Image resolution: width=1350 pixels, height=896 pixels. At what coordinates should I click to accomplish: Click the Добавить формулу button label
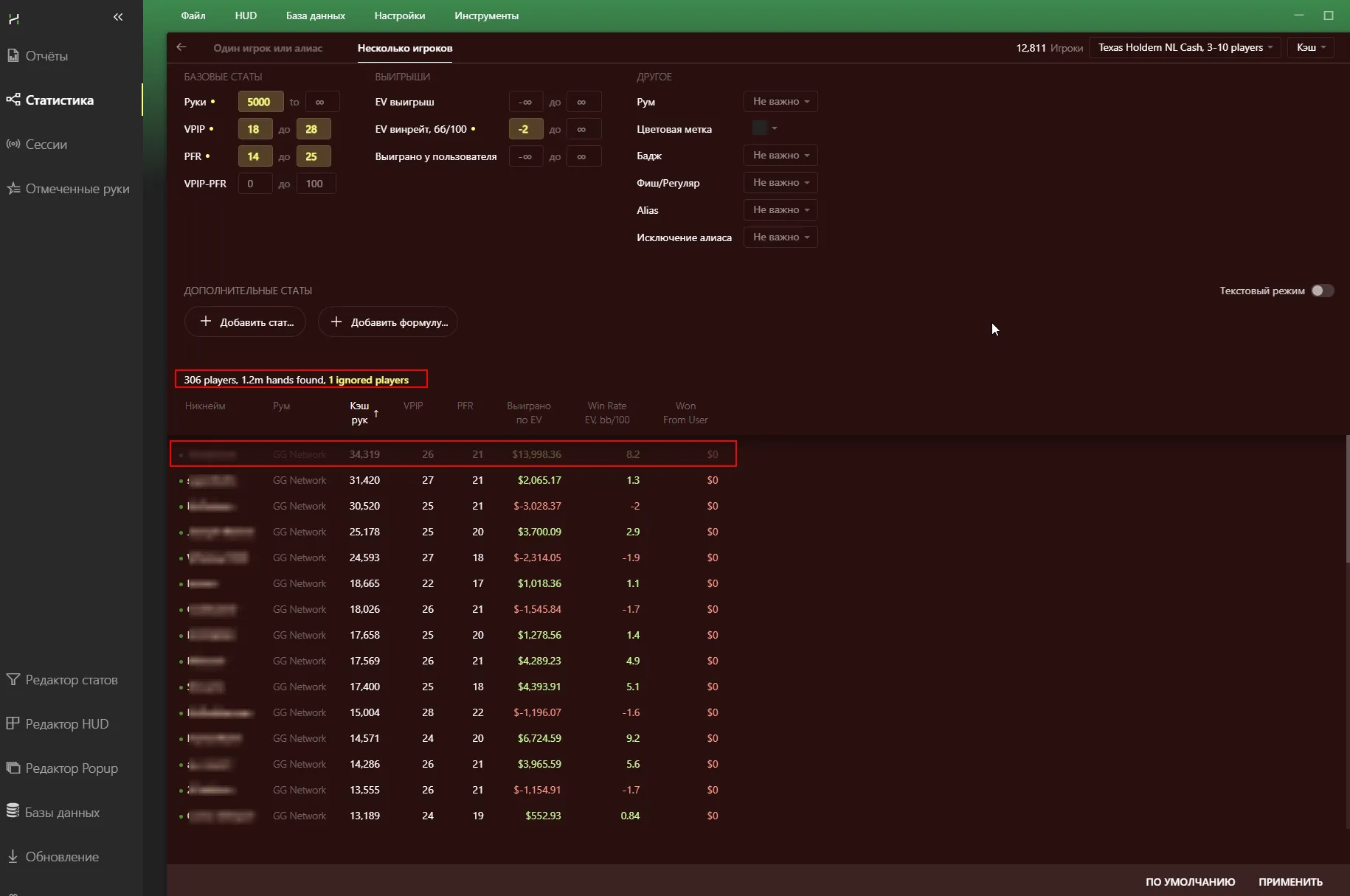(x=399, y=322)
